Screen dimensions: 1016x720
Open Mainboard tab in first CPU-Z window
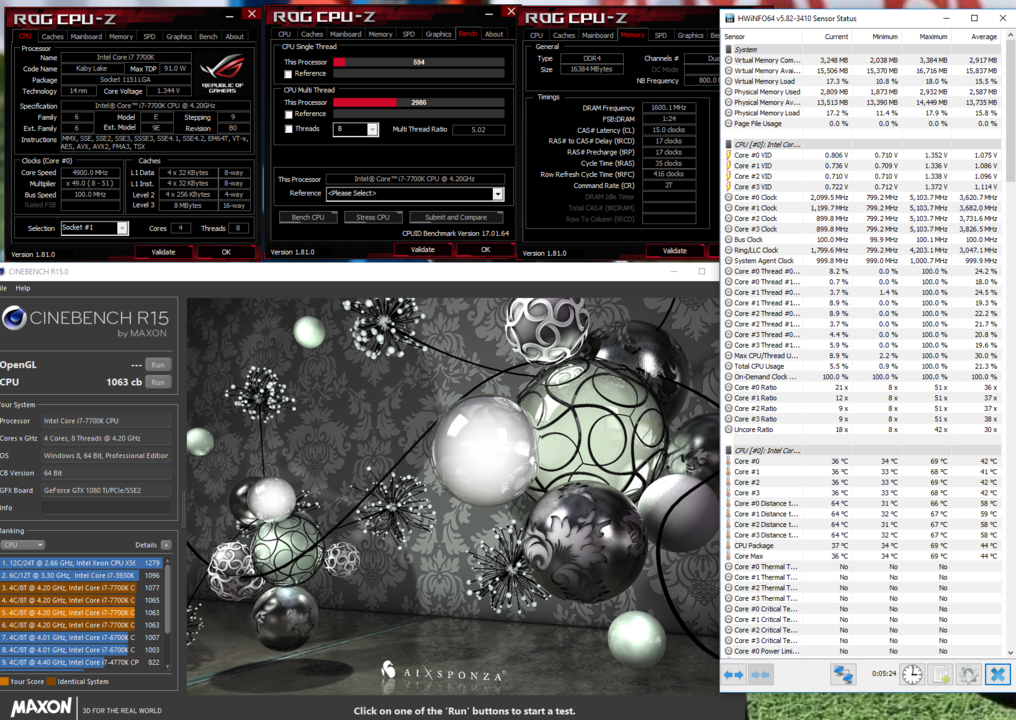(x=86, y=37)
